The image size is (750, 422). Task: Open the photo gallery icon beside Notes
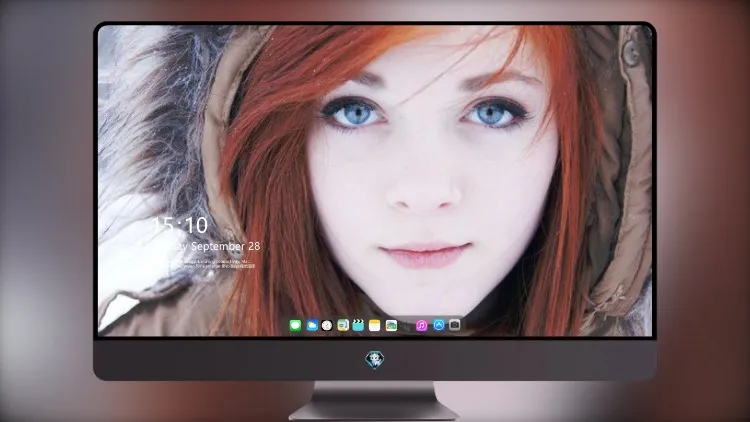tap(391, 326)
